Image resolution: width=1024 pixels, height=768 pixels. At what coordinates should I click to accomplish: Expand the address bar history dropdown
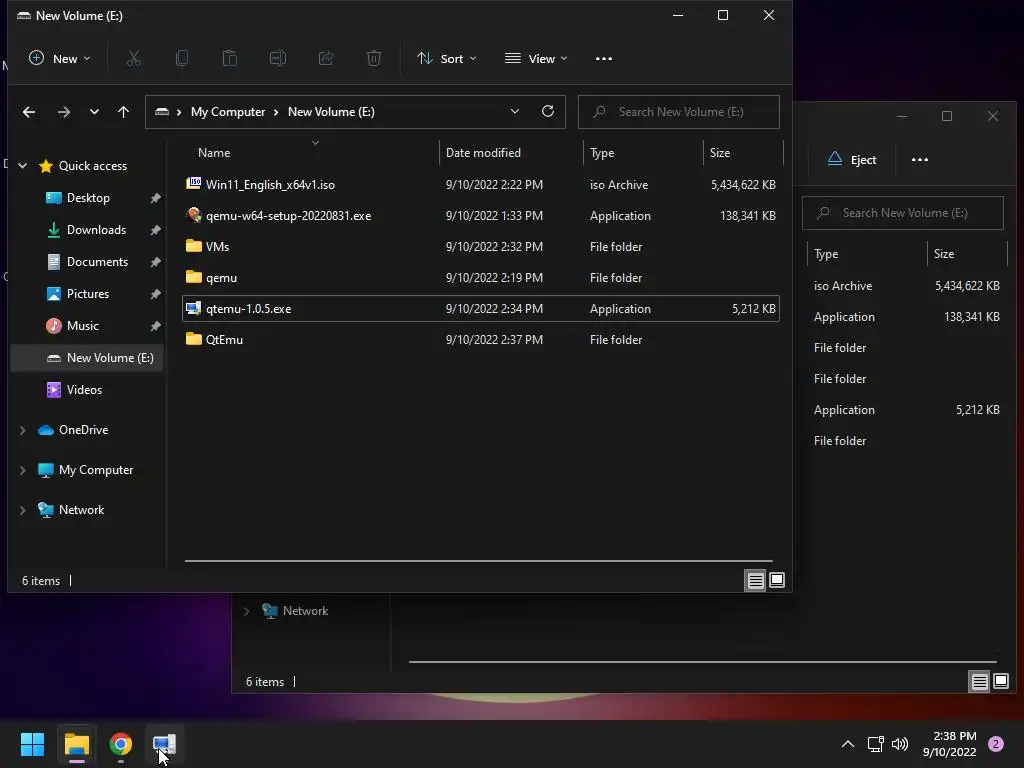click(515, 111)
